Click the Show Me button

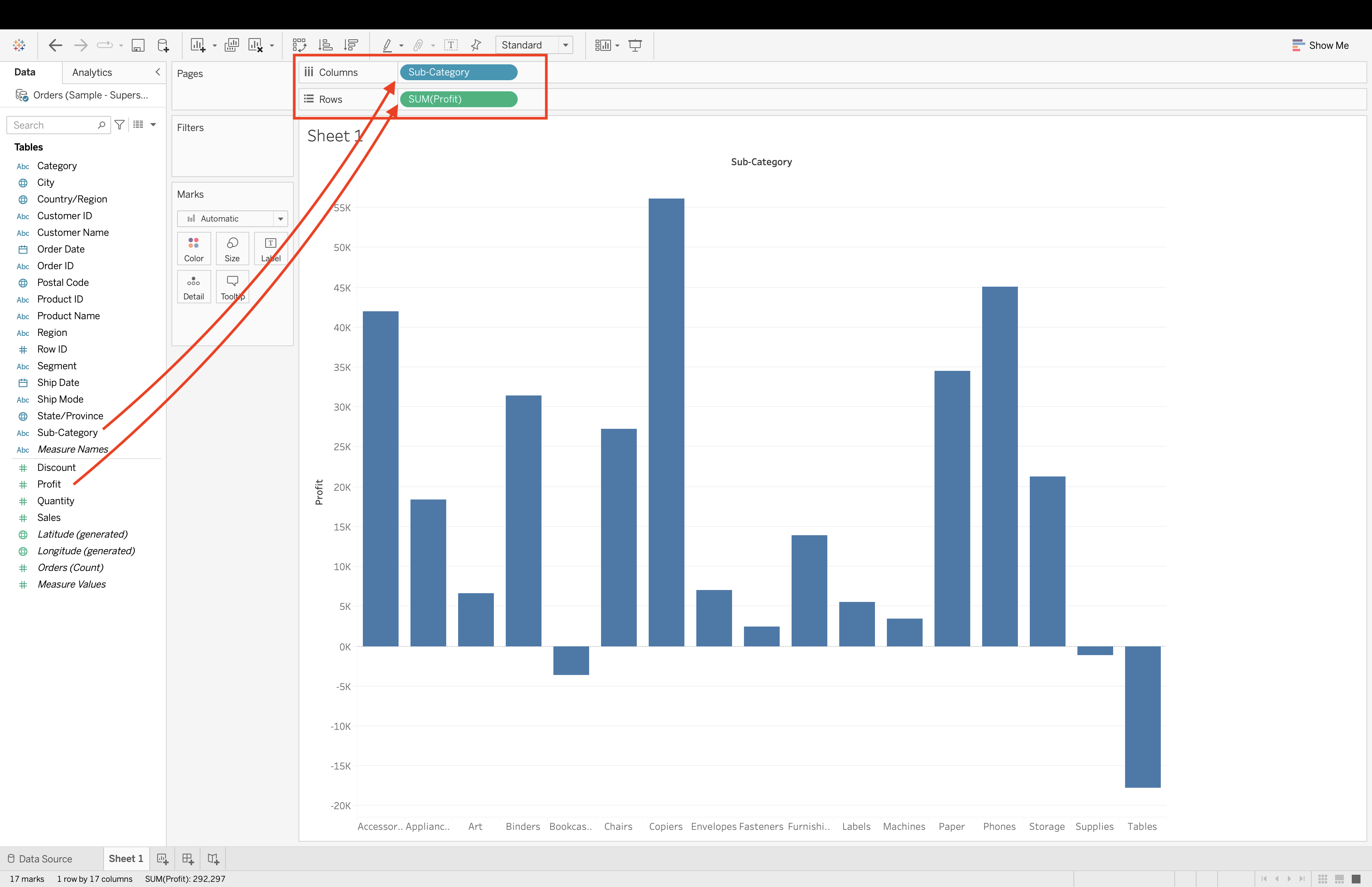(1327, 45)
